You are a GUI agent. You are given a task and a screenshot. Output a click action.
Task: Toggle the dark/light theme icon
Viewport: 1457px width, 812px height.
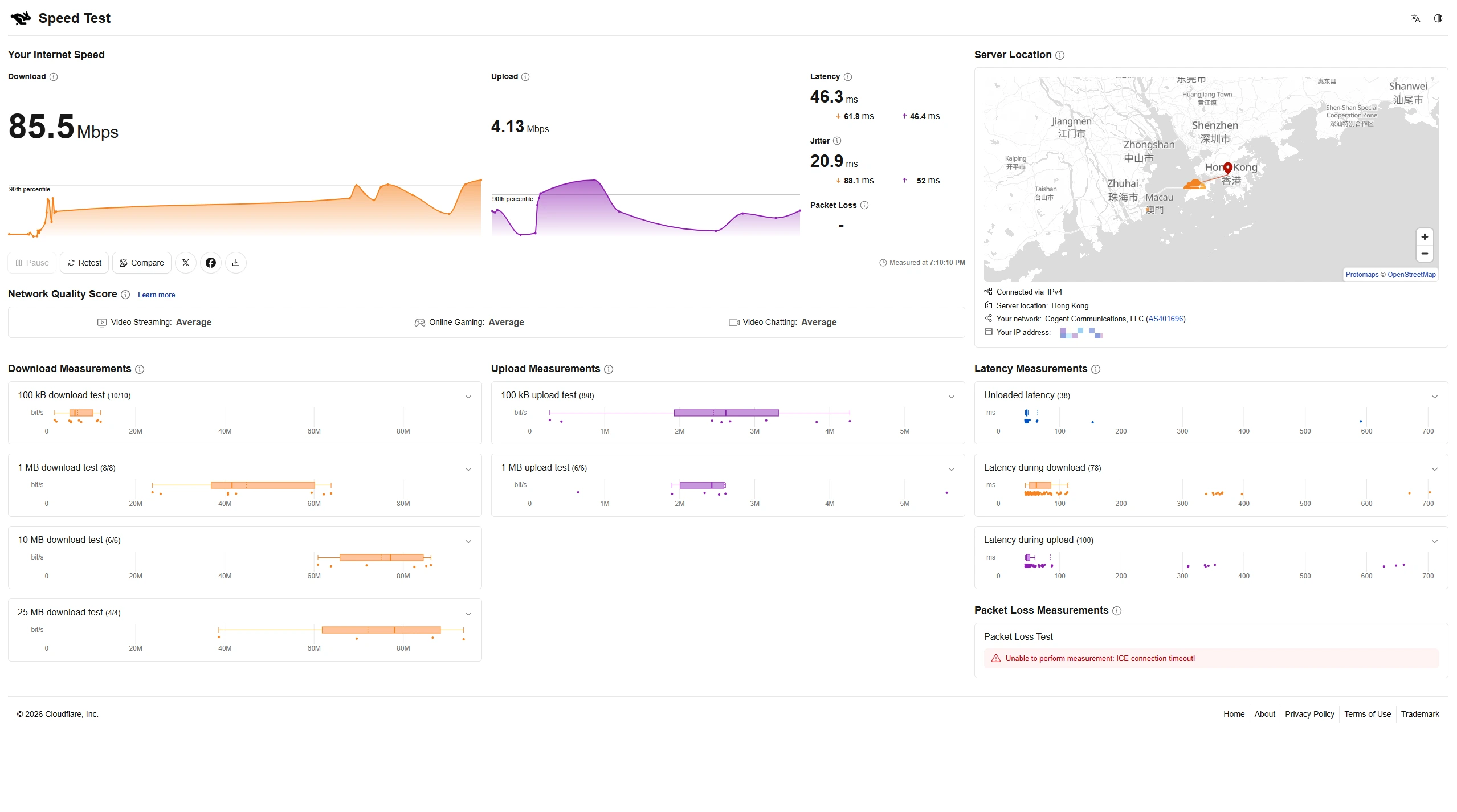(1438, 18)
